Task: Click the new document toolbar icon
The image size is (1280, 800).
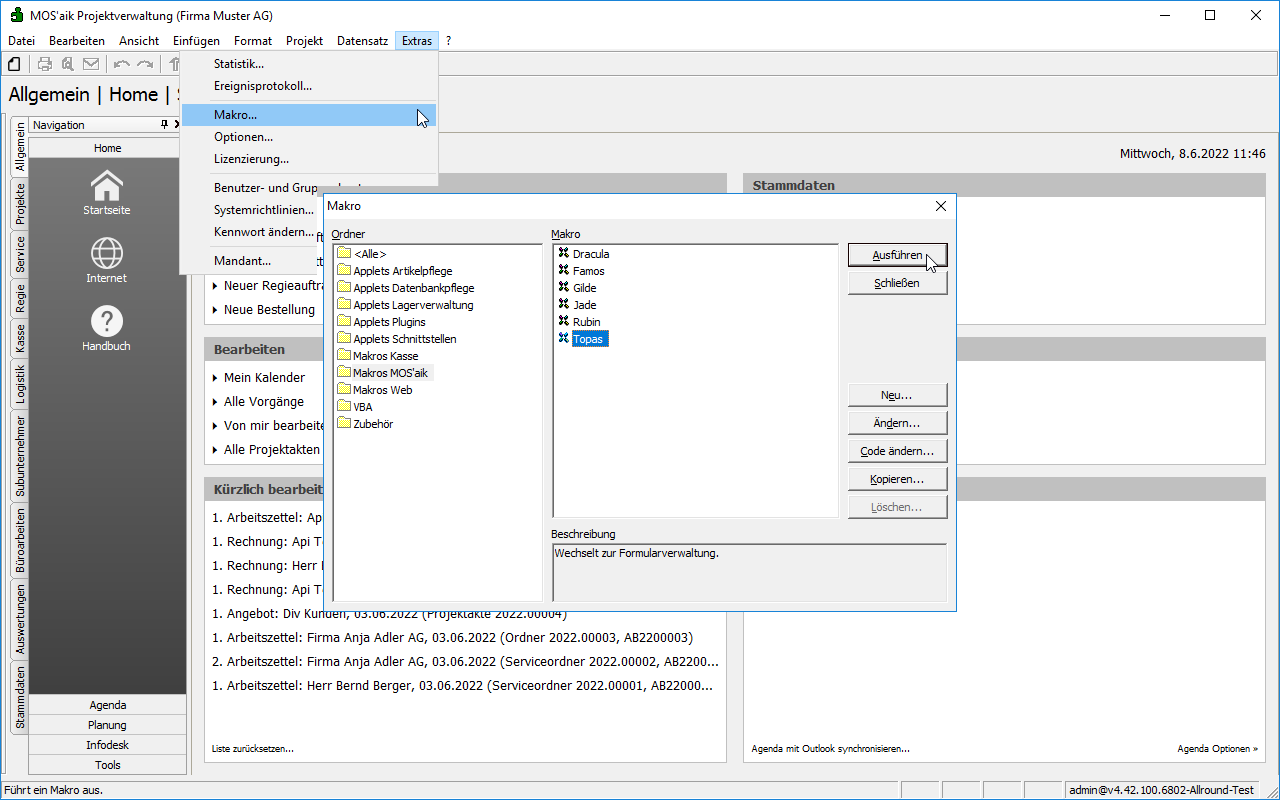Action: 14,64
